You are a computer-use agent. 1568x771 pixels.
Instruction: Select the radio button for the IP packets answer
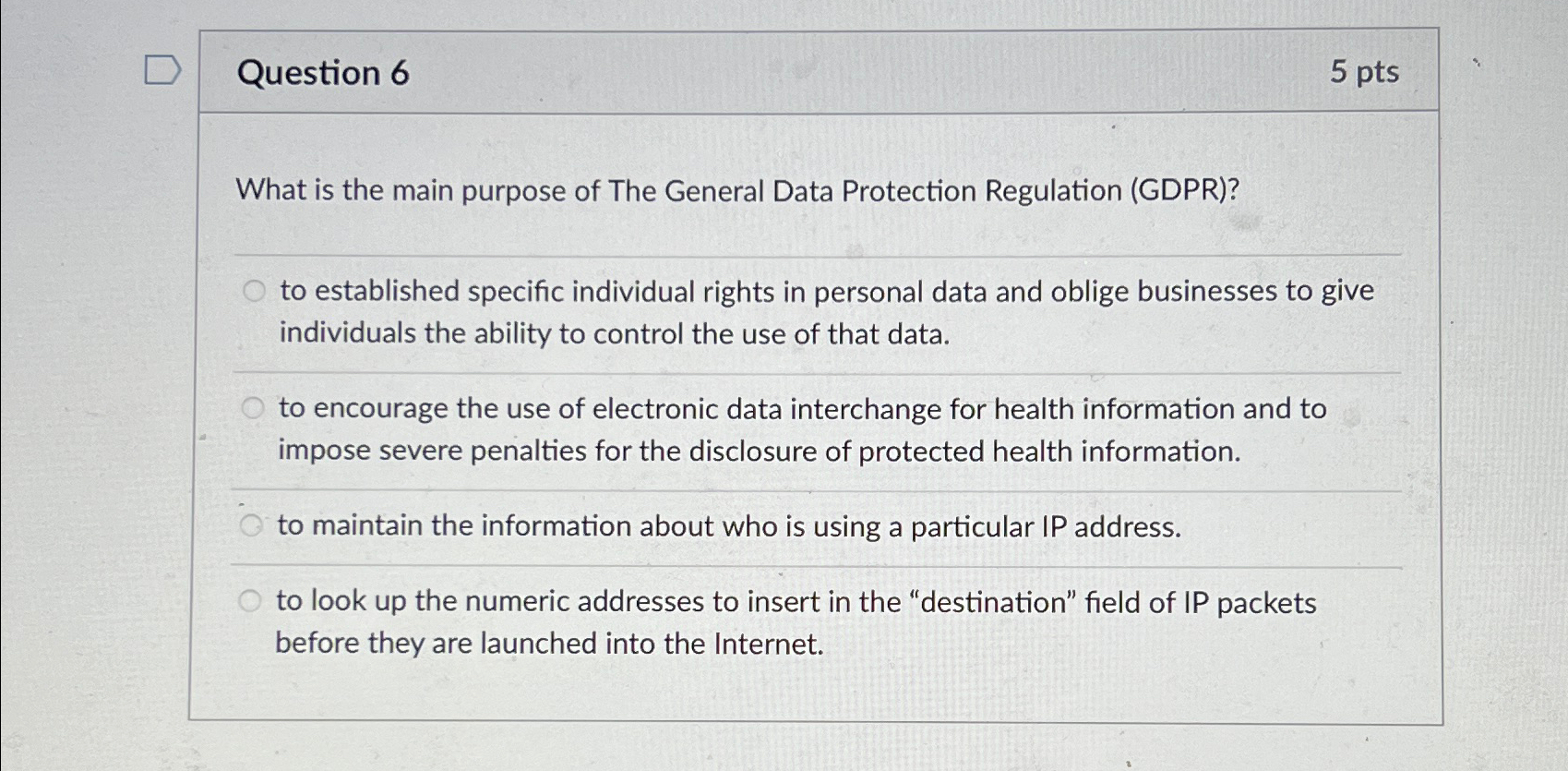point(249,599)
